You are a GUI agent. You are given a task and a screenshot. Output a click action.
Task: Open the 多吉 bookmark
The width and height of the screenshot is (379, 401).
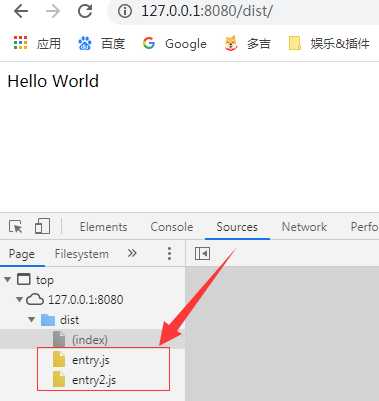click(x=247, y=43)
